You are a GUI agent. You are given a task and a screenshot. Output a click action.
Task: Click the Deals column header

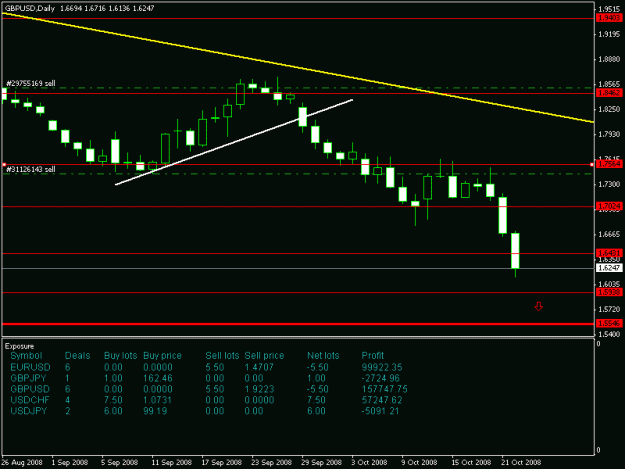[x=78, y=355]
